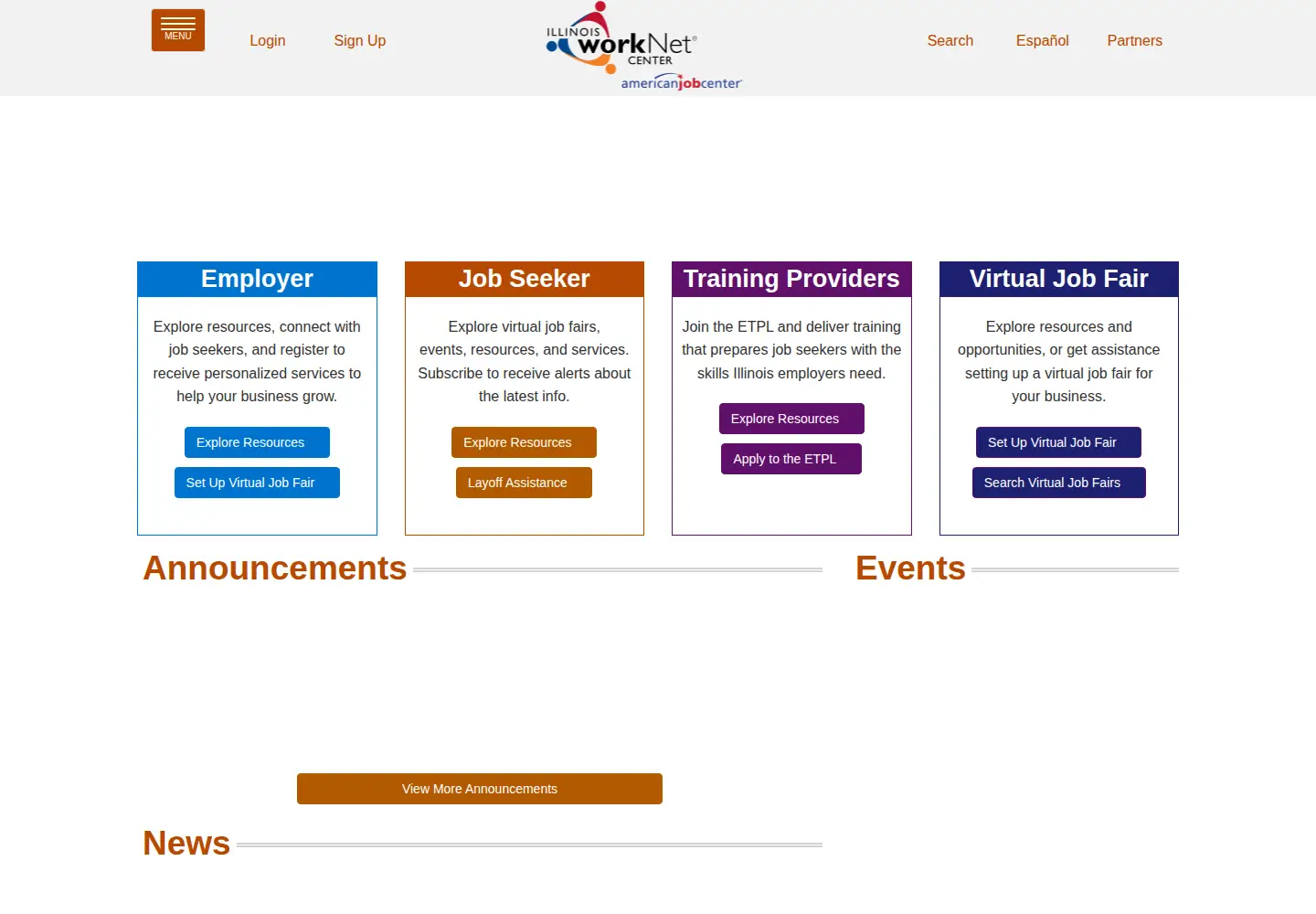Click the Events section heading
This screenshot has height=914, width=1316.
click(910, 569)
